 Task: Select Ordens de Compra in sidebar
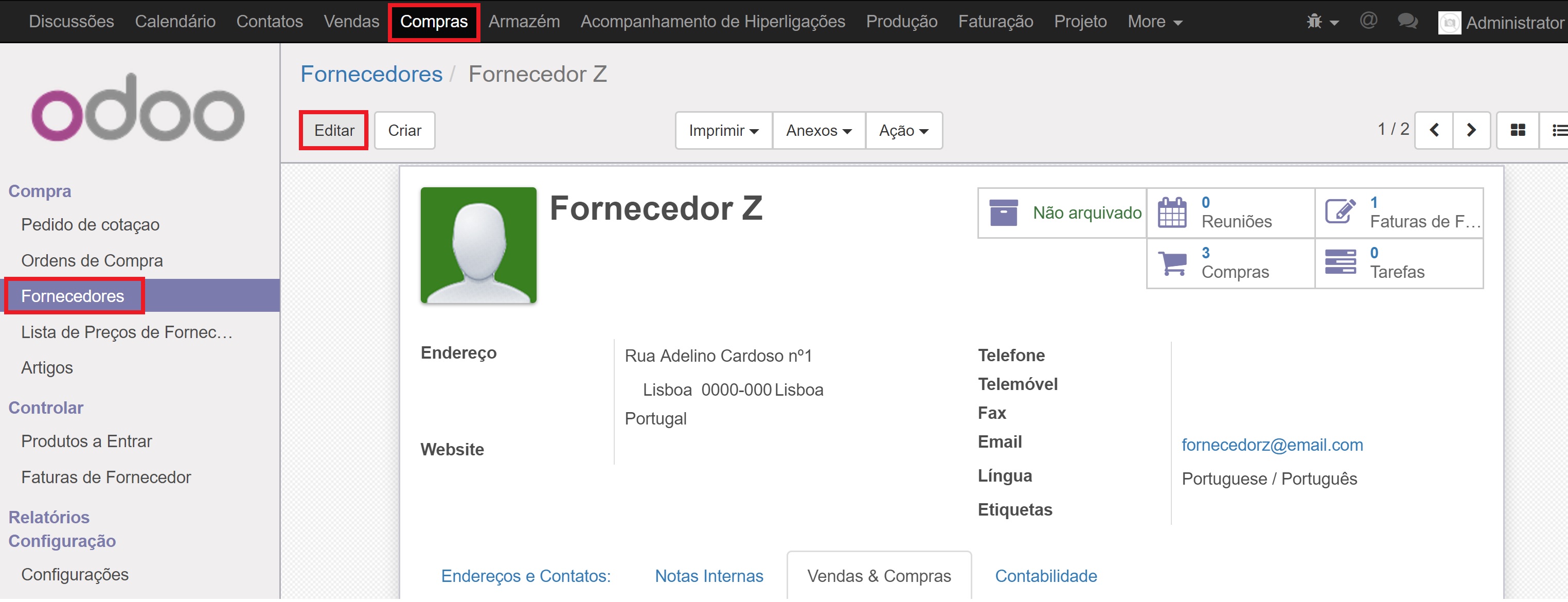point(92,260)
